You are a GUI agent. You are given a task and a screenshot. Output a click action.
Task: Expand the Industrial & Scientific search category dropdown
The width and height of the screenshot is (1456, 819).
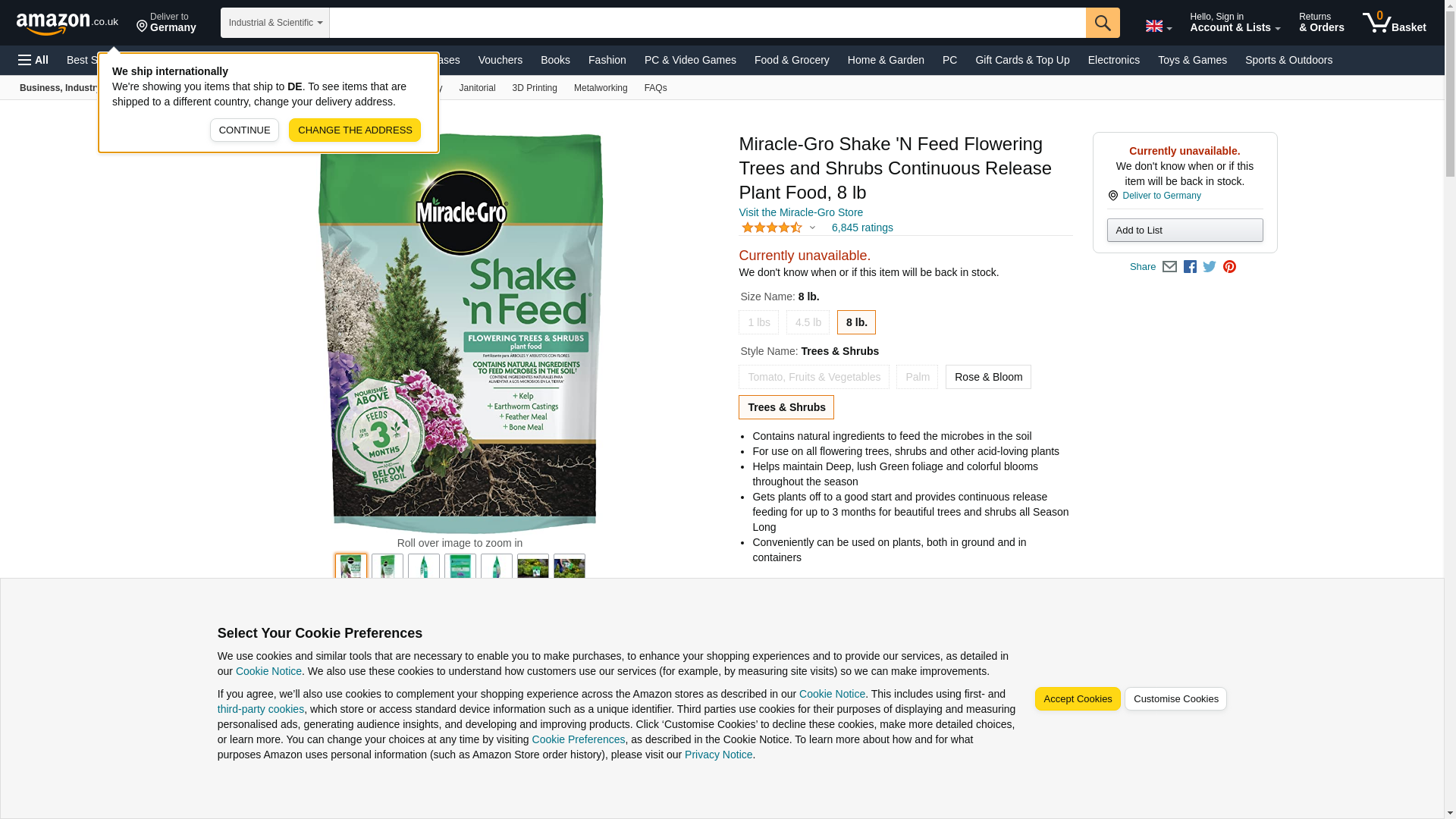coord(275,23)
